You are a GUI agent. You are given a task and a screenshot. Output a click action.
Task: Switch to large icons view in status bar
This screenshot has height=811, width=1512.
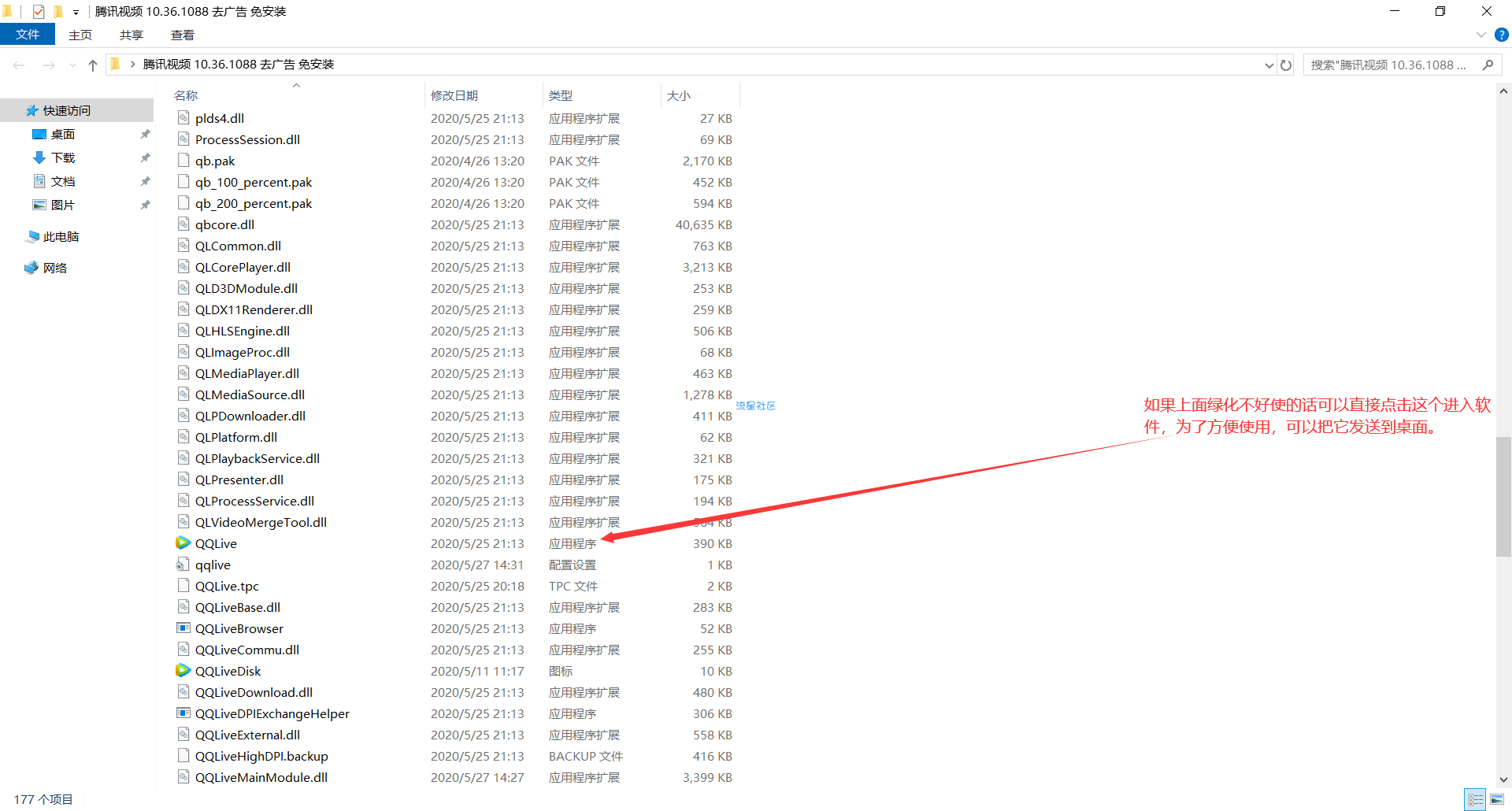(1497, 800)
